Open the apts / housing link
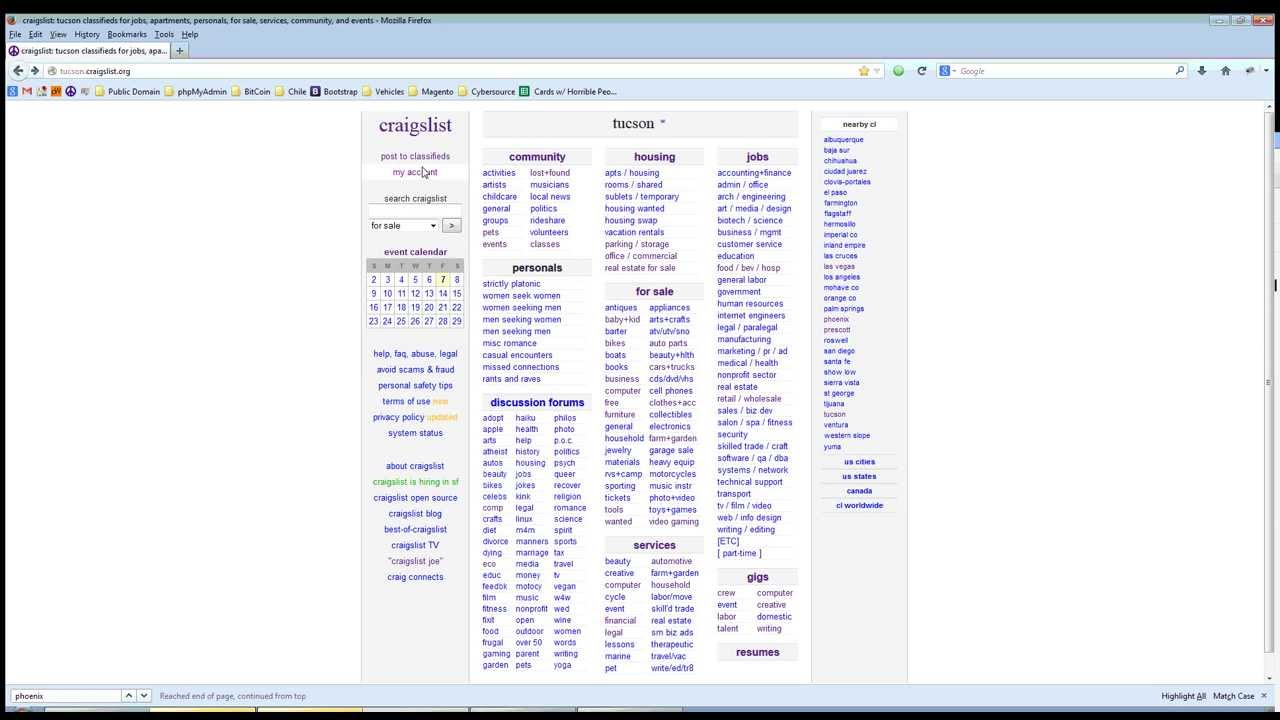This screenshot has height=720, width=1280. [632, 173]
